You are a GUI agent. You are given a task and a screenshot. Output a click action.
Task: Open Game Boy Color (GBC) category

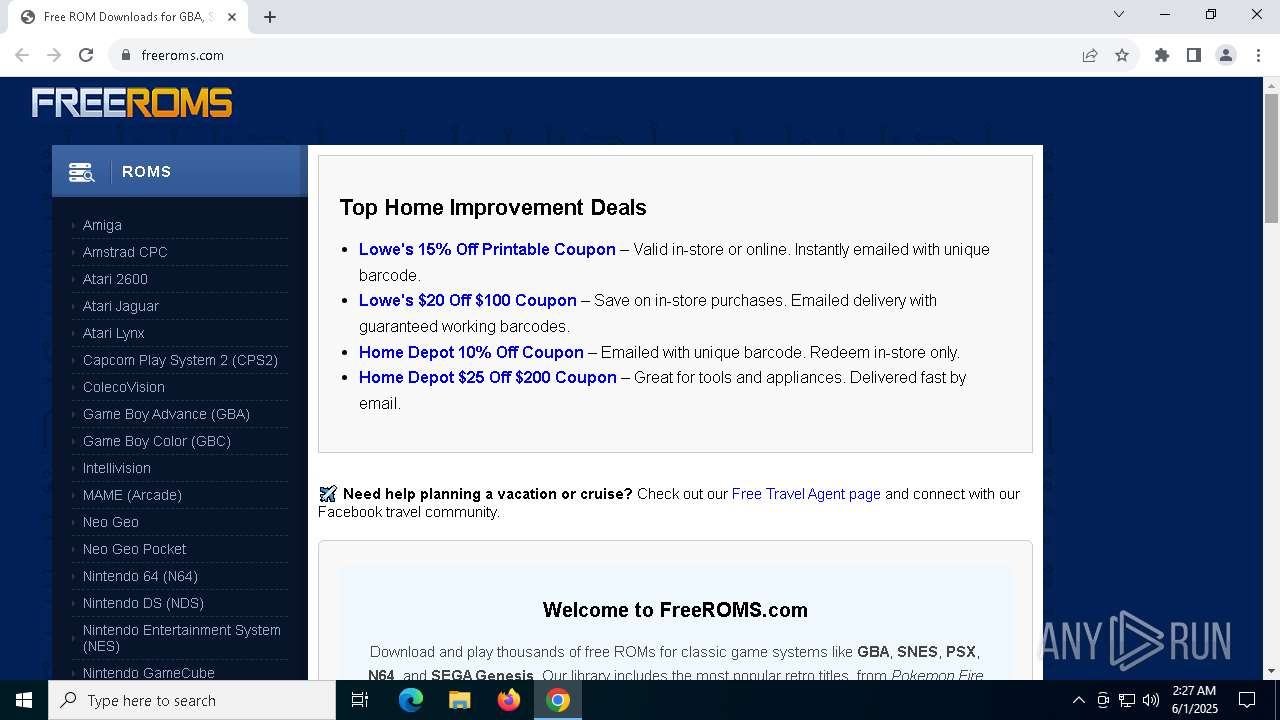pyautogui.click(x=157, y=441)
